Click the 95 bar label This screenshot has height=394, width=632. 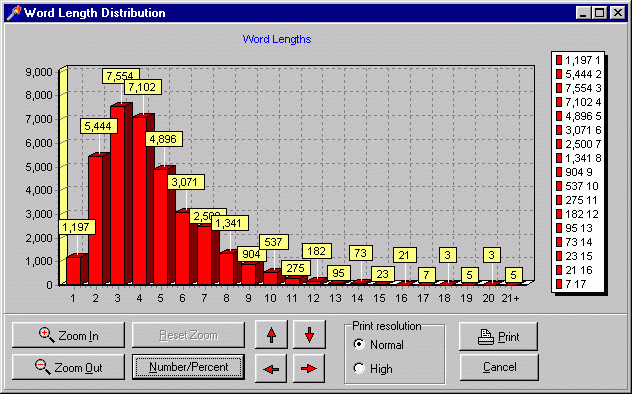pos(339,273)
